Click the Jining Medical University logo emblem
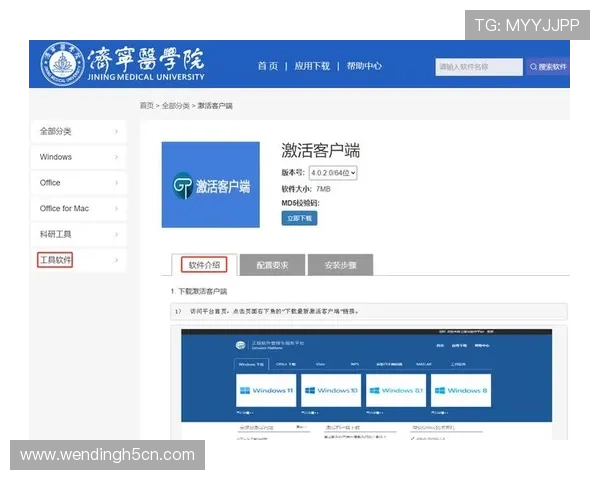 point(62,64)
